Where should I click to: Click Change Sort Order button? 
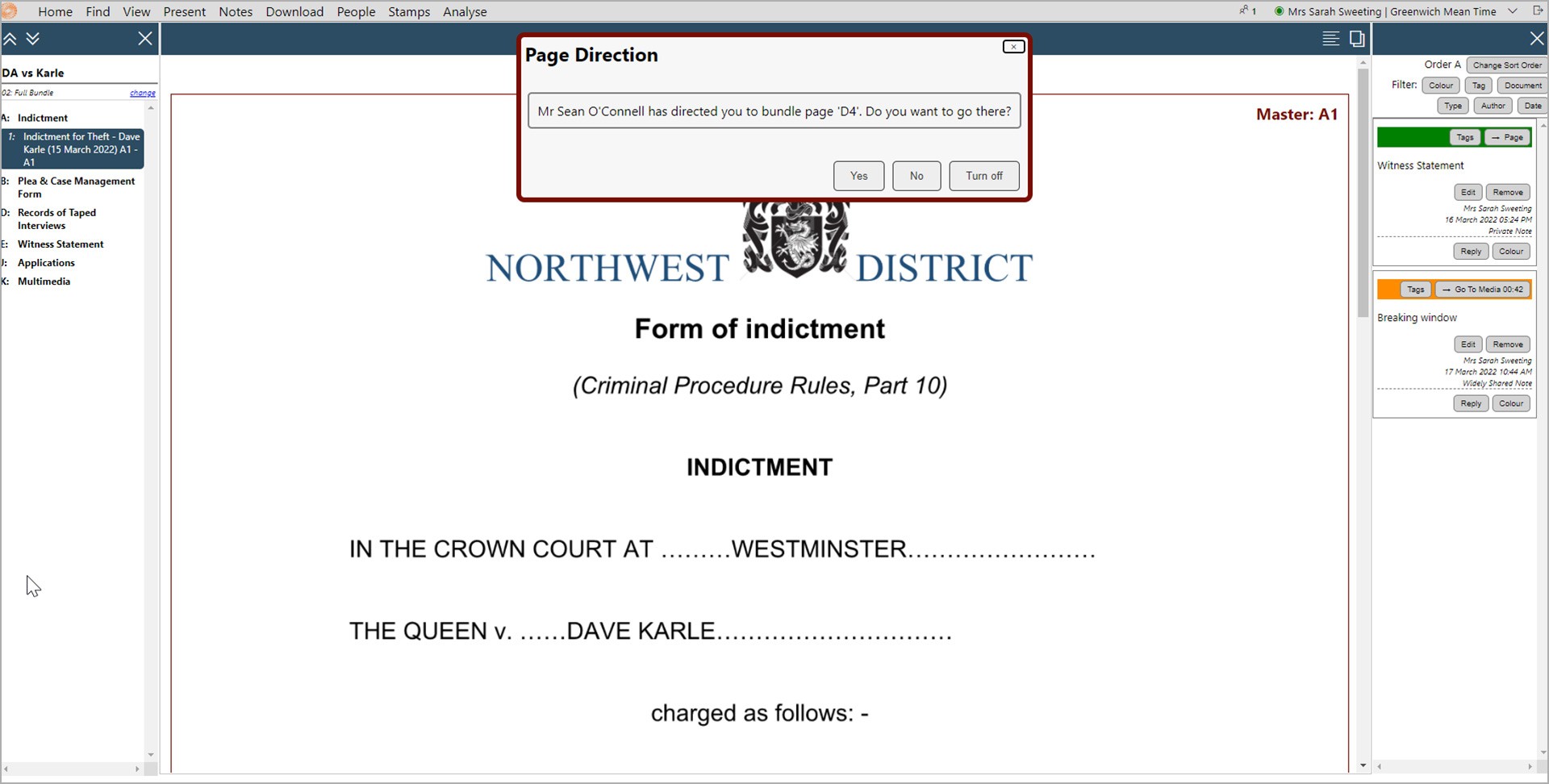point(1506,65)
